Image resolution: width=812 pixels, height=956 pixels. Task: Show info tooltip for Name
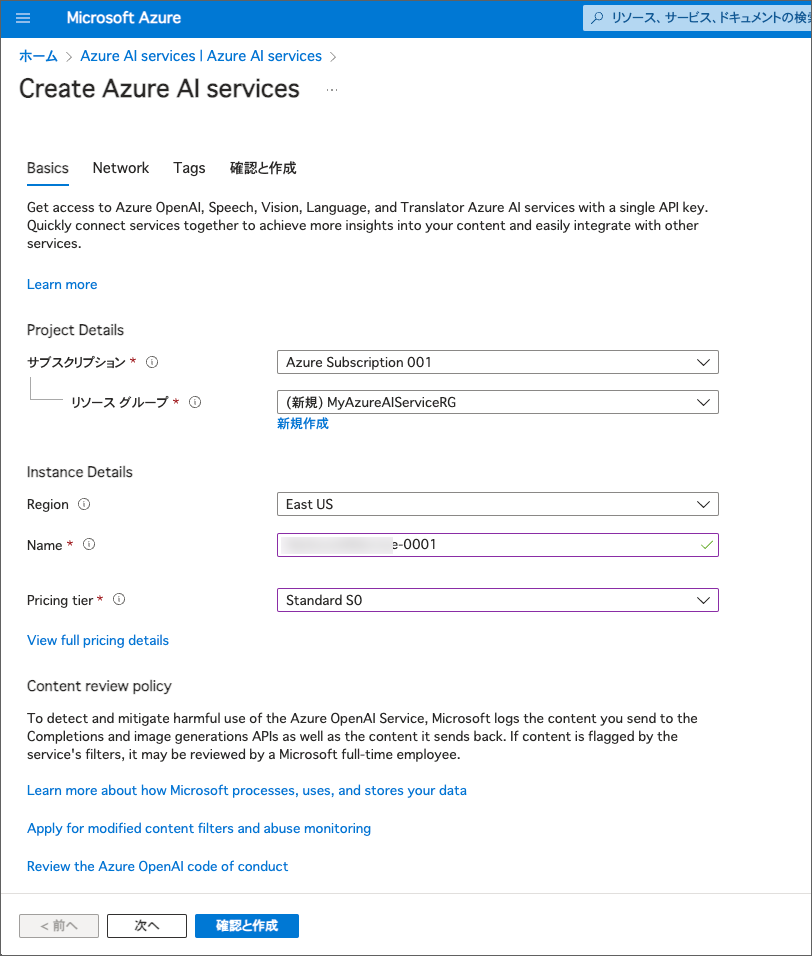pyautogui.click(x=89, y=544)
